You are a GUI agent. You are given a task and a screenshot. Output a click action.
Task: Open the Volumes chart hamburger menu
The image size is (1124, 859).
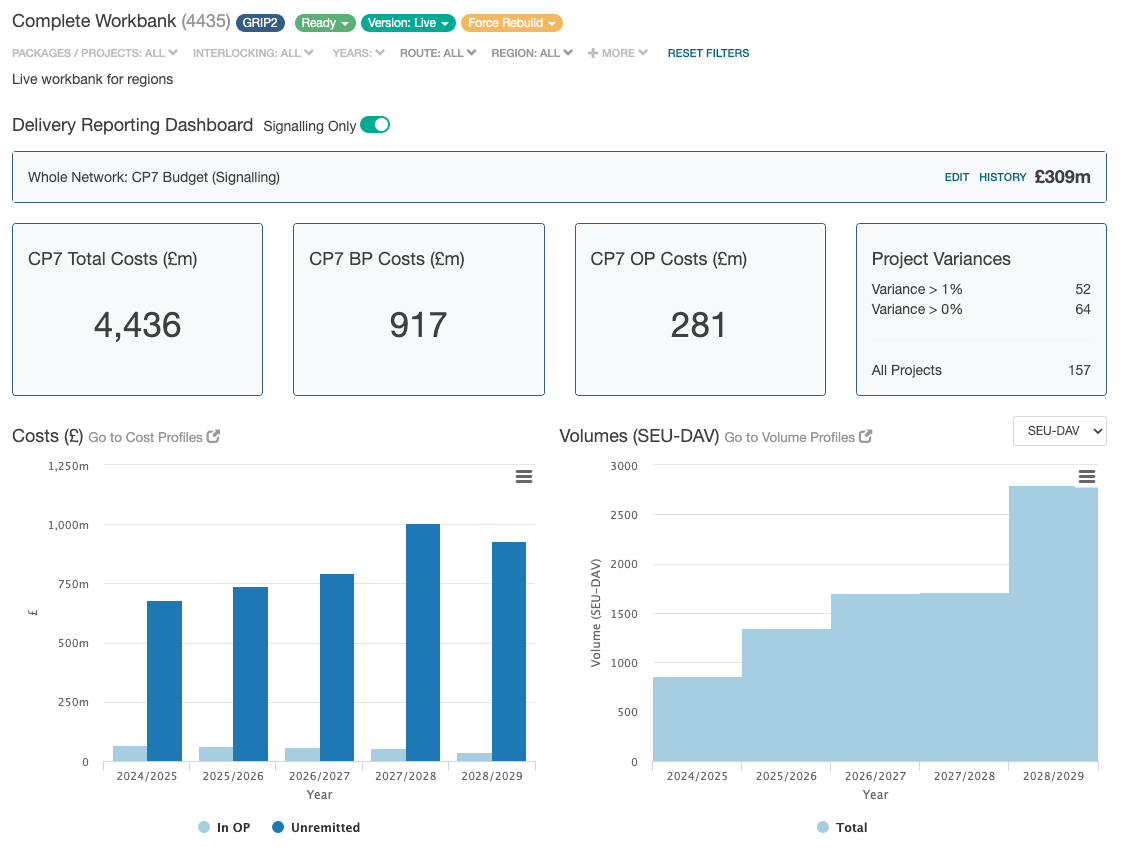[x=1087, y=477]
